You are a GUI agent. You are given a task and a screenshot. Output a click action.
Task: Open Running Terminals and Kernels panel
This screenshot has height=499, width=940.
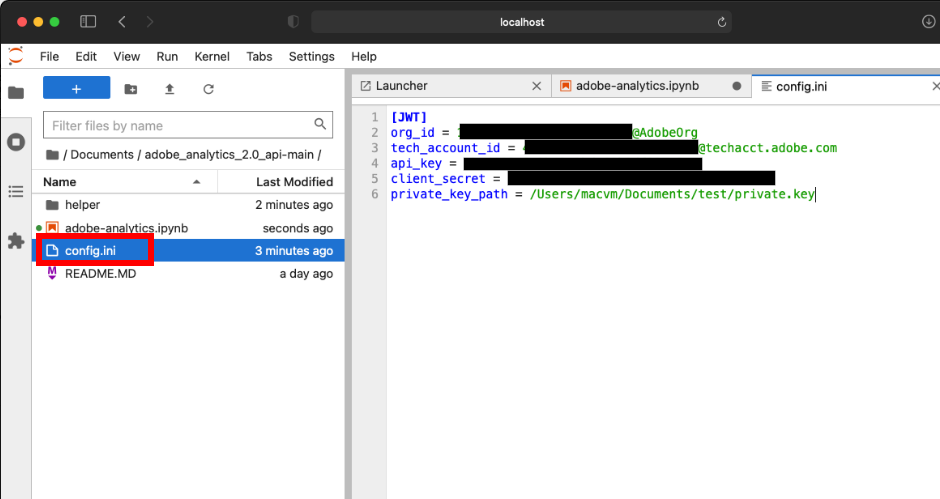(x=16, y=142)
